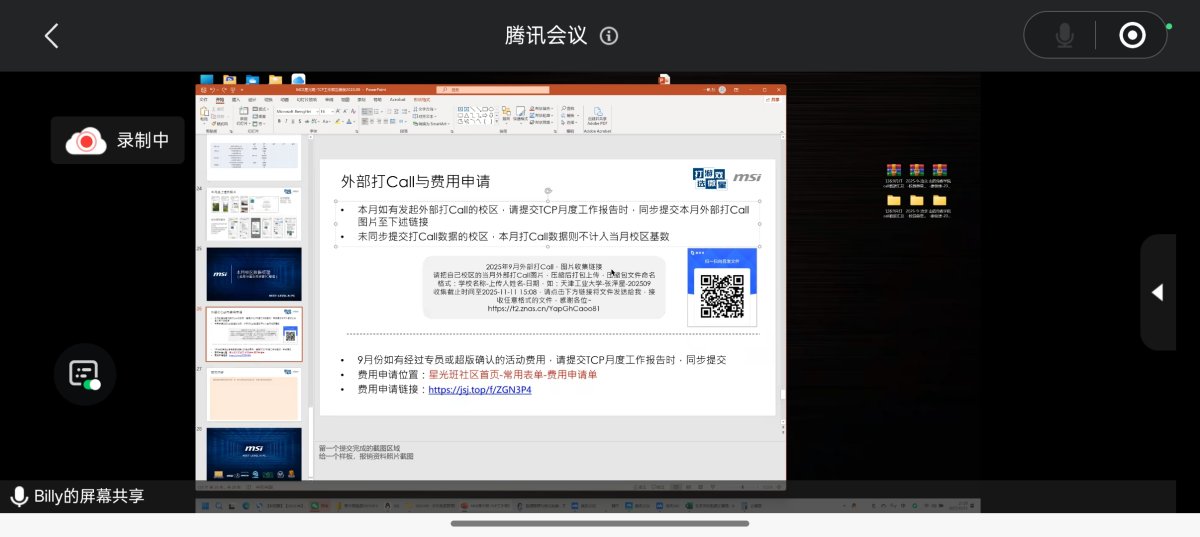Tap the circular target icon at top right
The width and height of the screenshot is (1200, 537).
[1131, 36]
